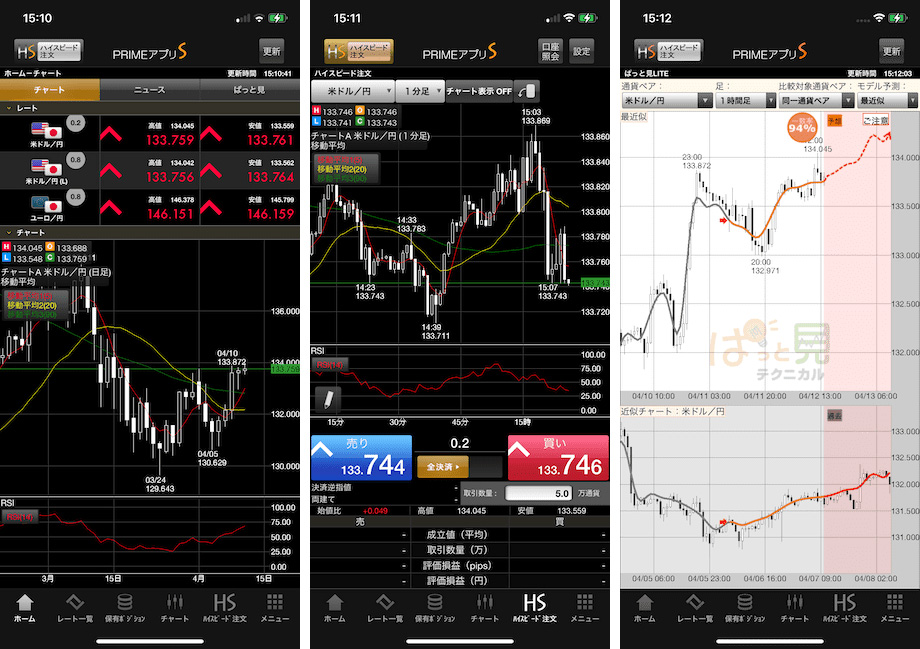
Task: Open レート一覧 from ホームチャート screen nav bar
Action: [75, 608]
